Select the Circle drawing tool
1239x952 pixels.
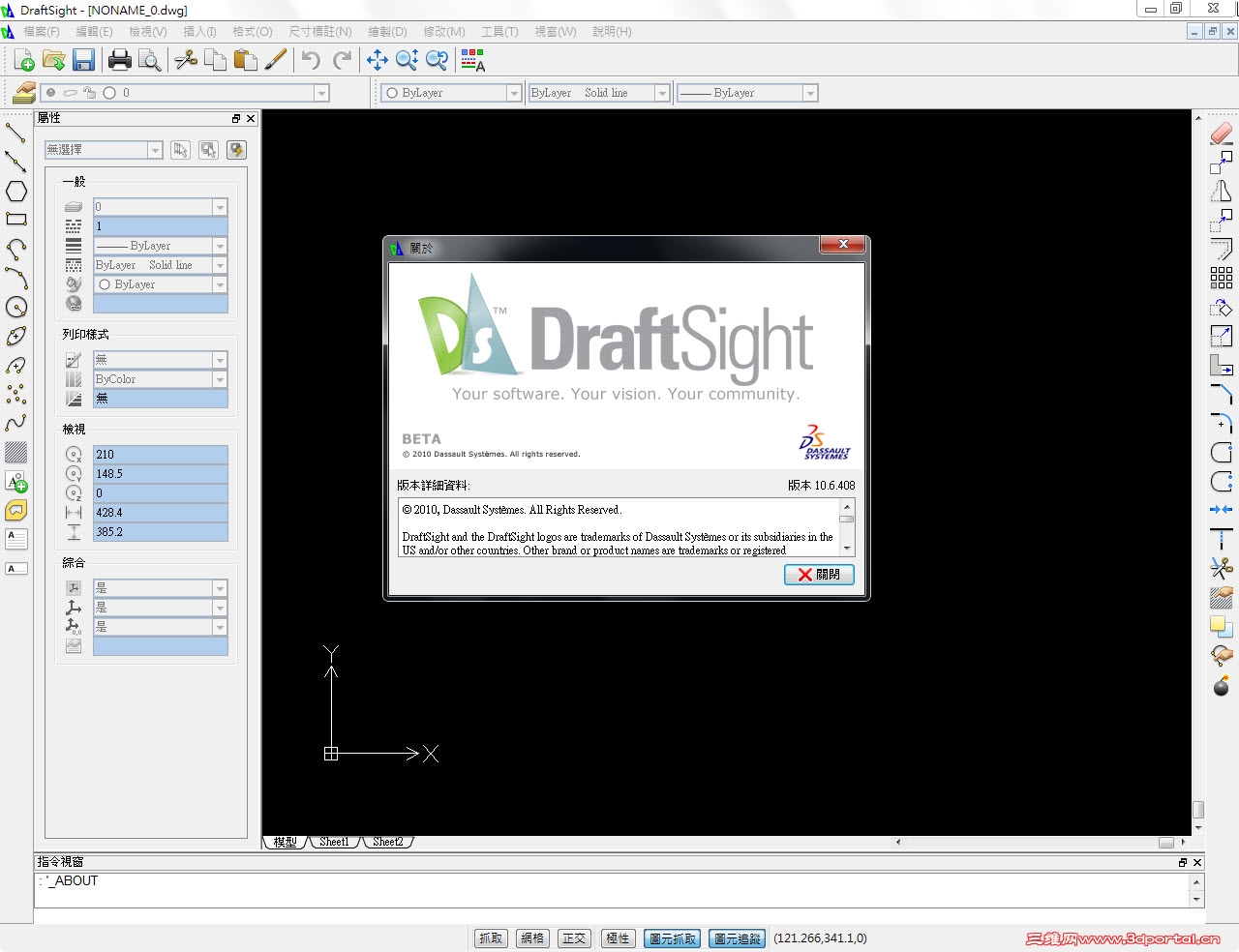tap(16, 307)
